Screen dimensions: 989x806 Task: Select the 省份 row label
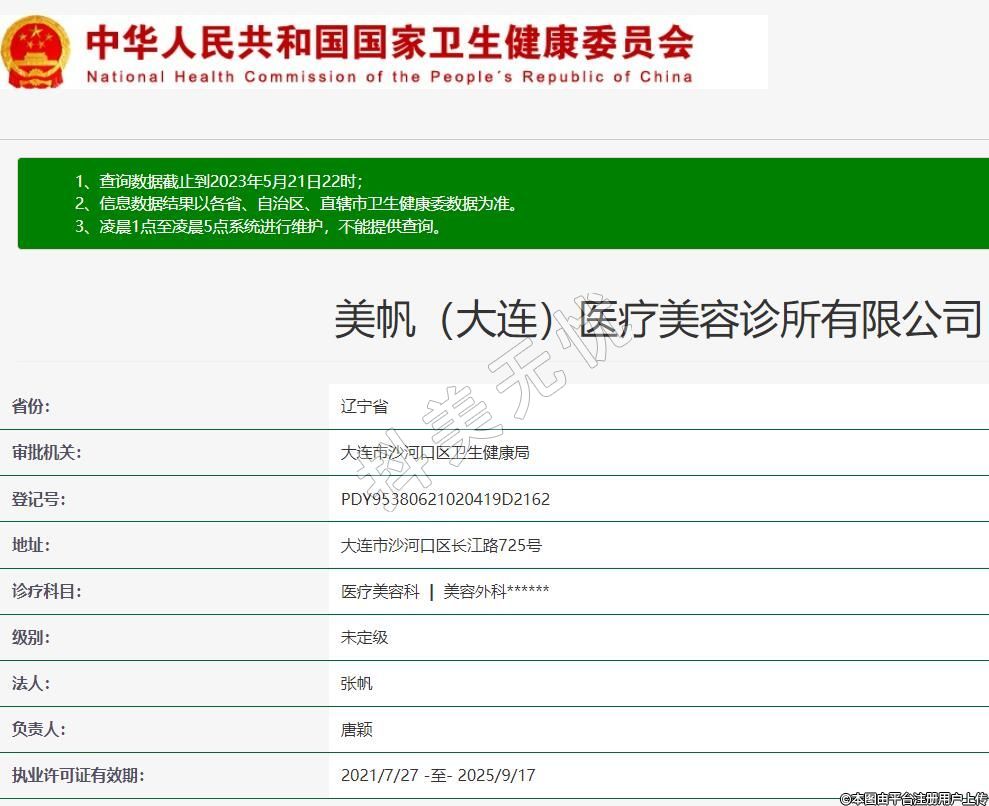(31, 406)
